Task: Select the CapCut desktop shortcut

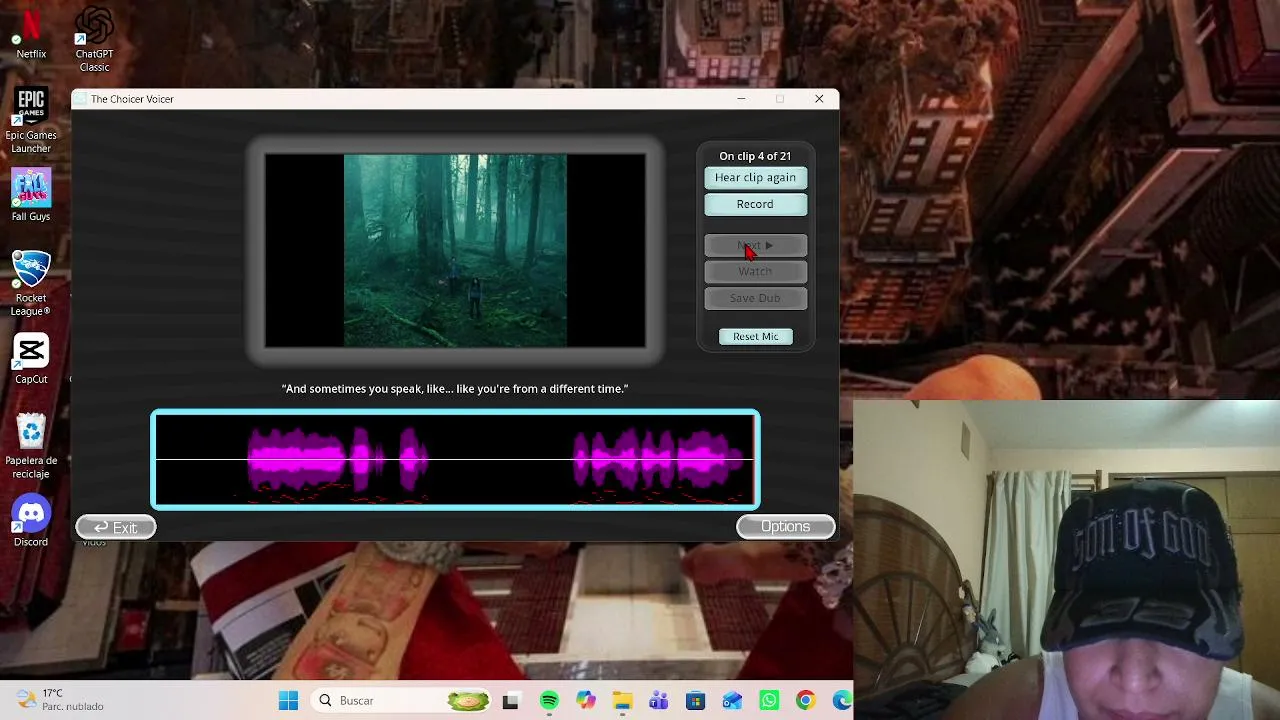Action: tap(31, 360)
